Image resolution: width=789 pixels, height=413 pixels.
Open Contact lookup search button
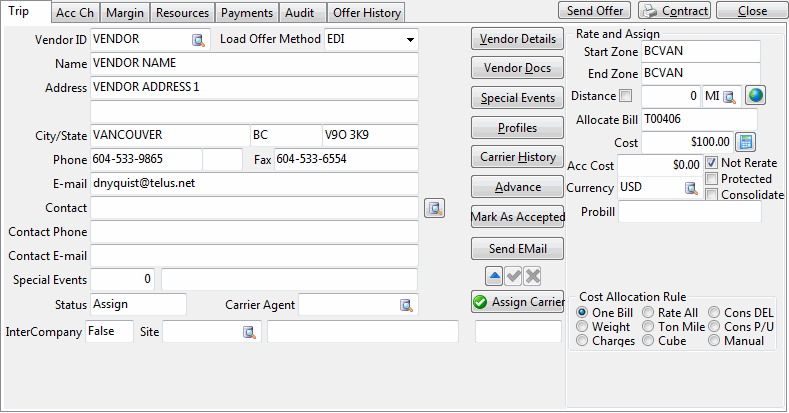coord(434,208)
